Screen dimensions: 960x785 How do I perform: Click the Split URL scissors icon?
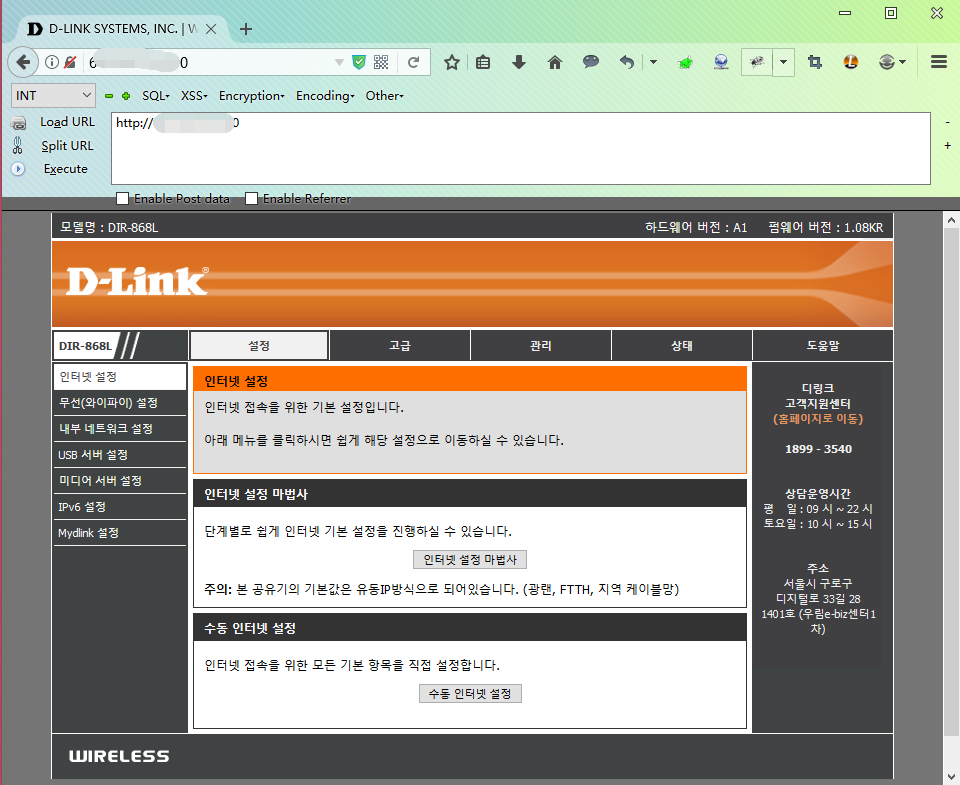(17, 146)
